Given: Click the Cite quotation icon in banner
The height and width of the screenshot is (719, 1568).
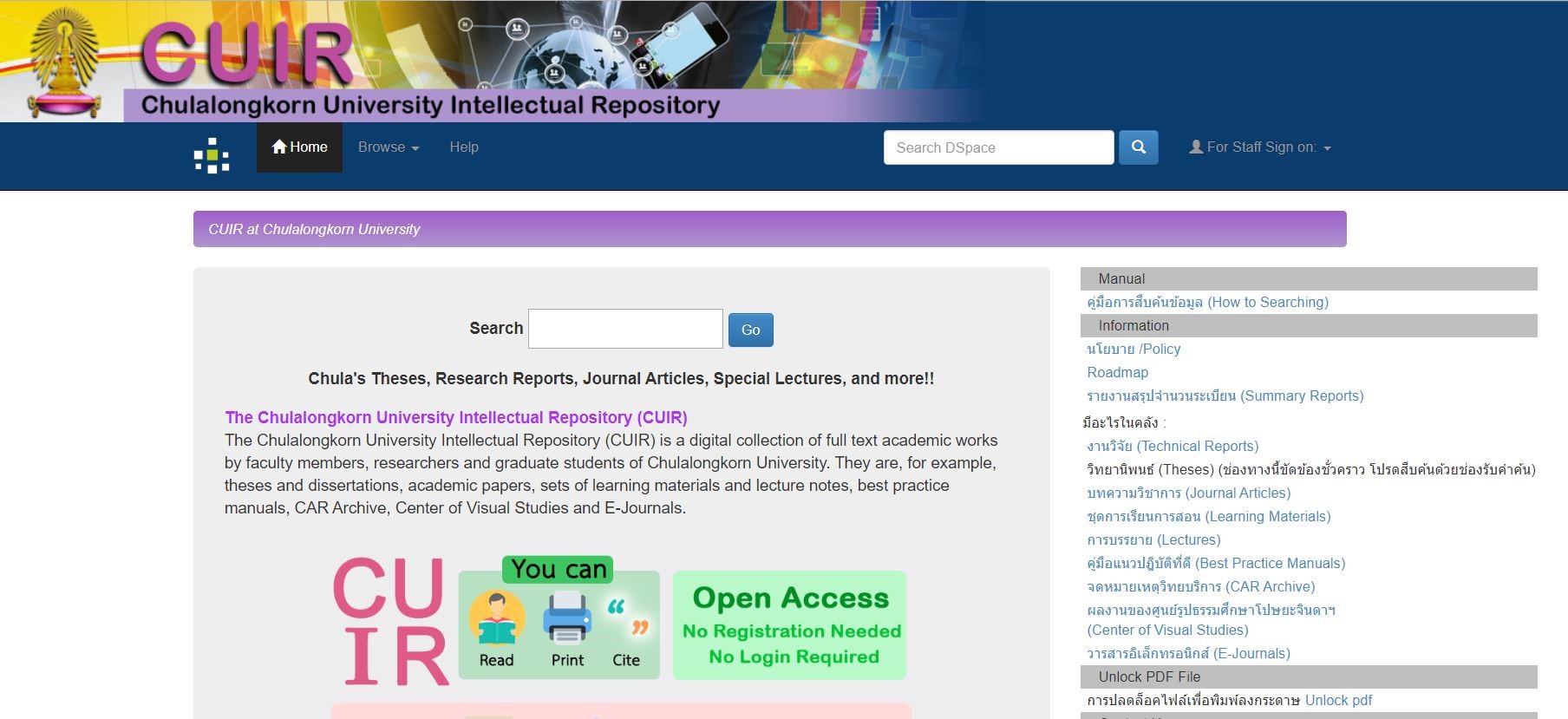Looking at the screenshot, I should coord(628,618).
